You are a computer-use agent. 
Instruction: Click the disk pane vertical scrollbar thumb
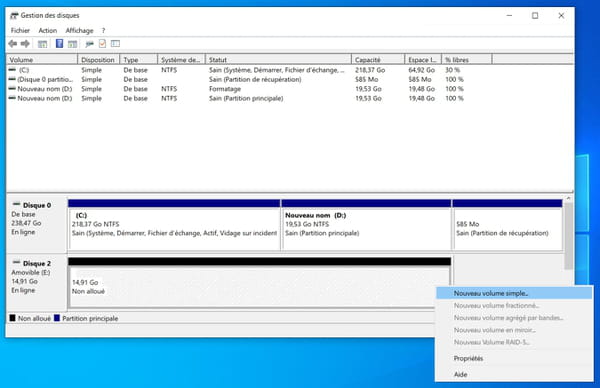click(569, 236)
